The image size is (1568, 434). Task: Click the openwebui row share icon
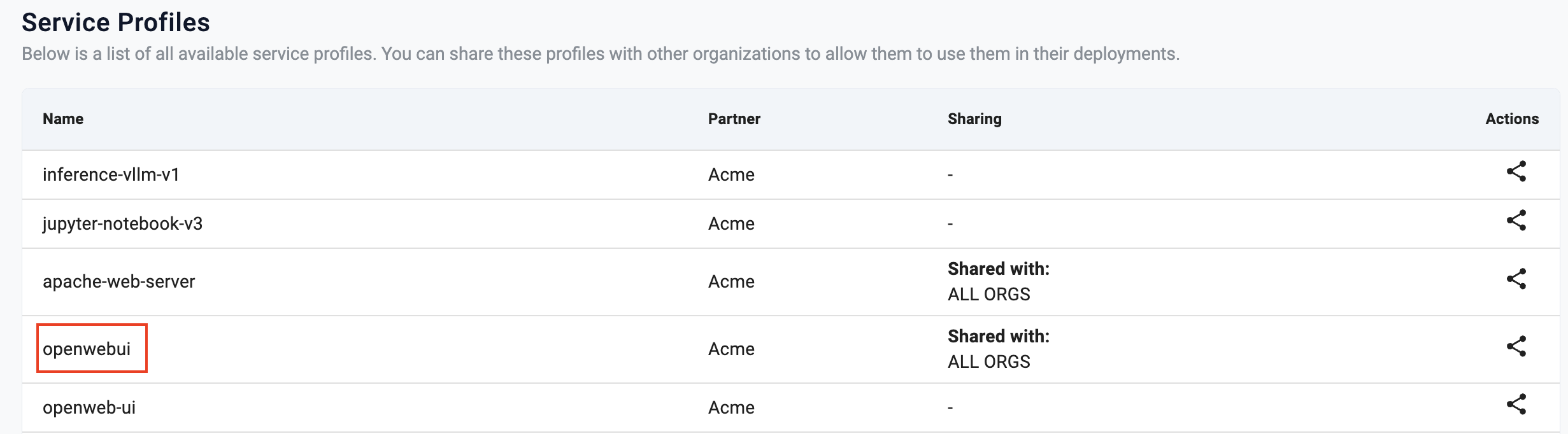pyautogui.click(x=1516, y=347)
